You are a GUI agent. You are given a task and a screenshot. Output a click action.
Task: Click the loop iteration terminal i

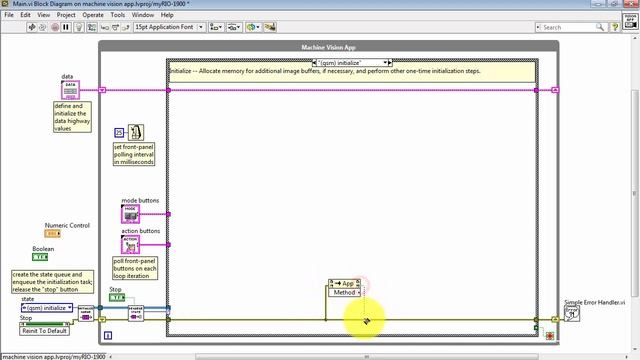coord(108,336)
